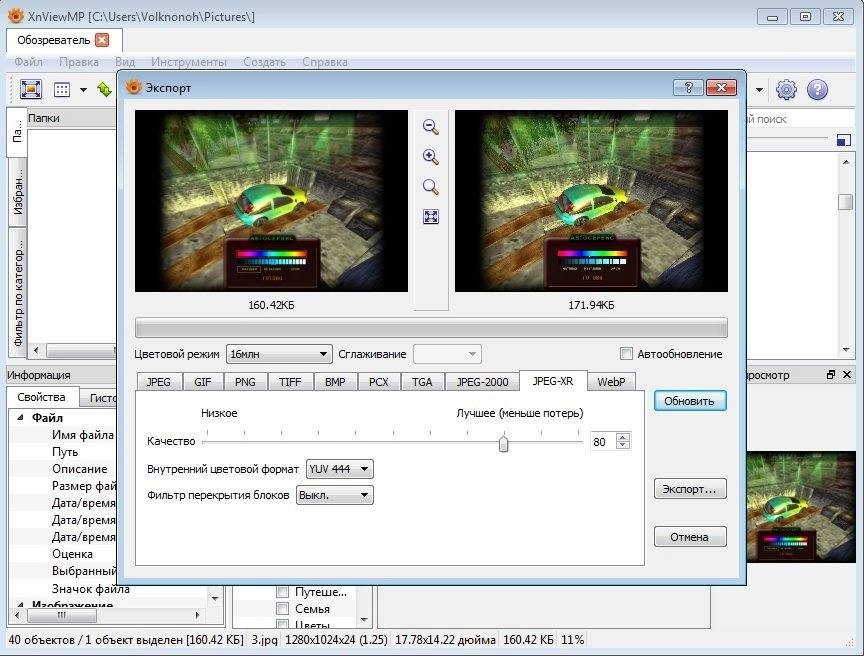Click the export progress bar
This screenshot has height=656, width=864.
click(431, 328)
